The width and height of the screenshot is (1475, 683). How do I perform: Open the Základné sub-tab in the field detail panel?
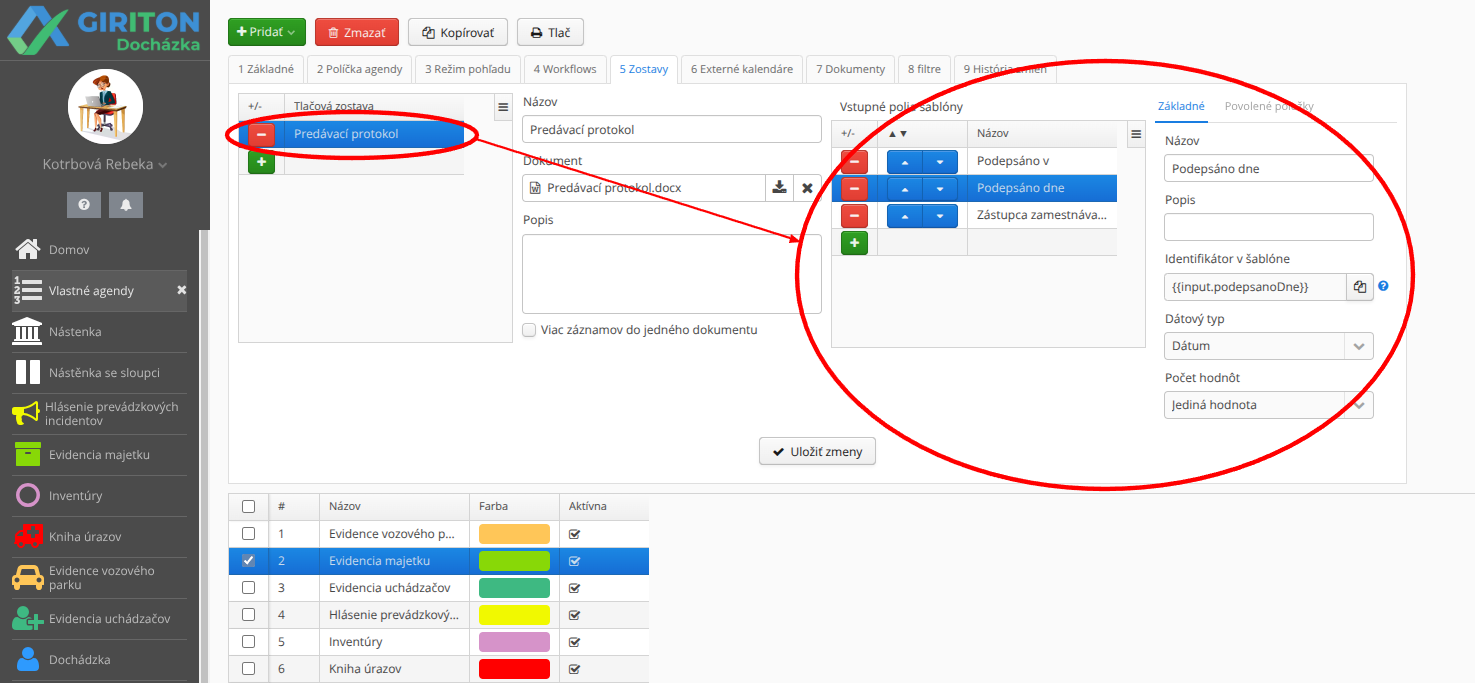pos(1181,106)
